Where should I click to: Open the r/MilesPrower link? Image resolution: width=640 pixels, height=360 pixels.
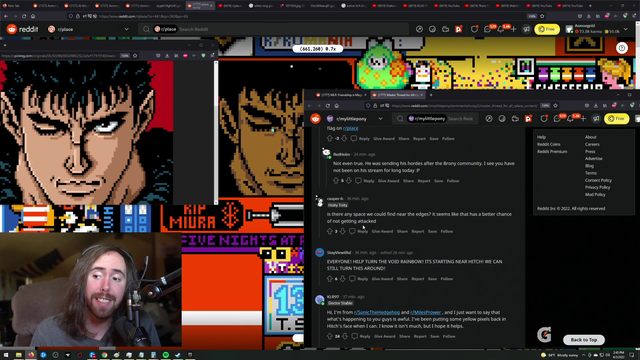click(426, 312)
